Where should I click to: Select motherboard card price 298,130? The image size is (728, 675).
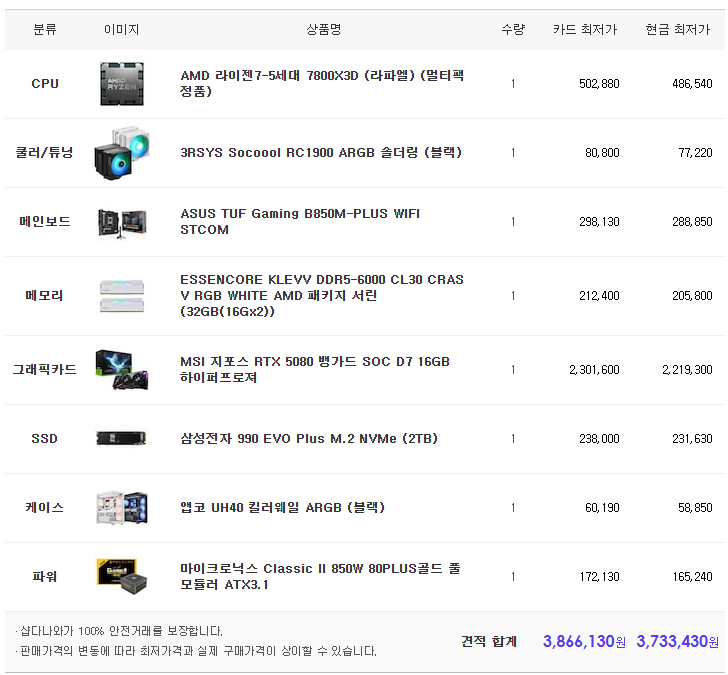click(x=599, y=222)
